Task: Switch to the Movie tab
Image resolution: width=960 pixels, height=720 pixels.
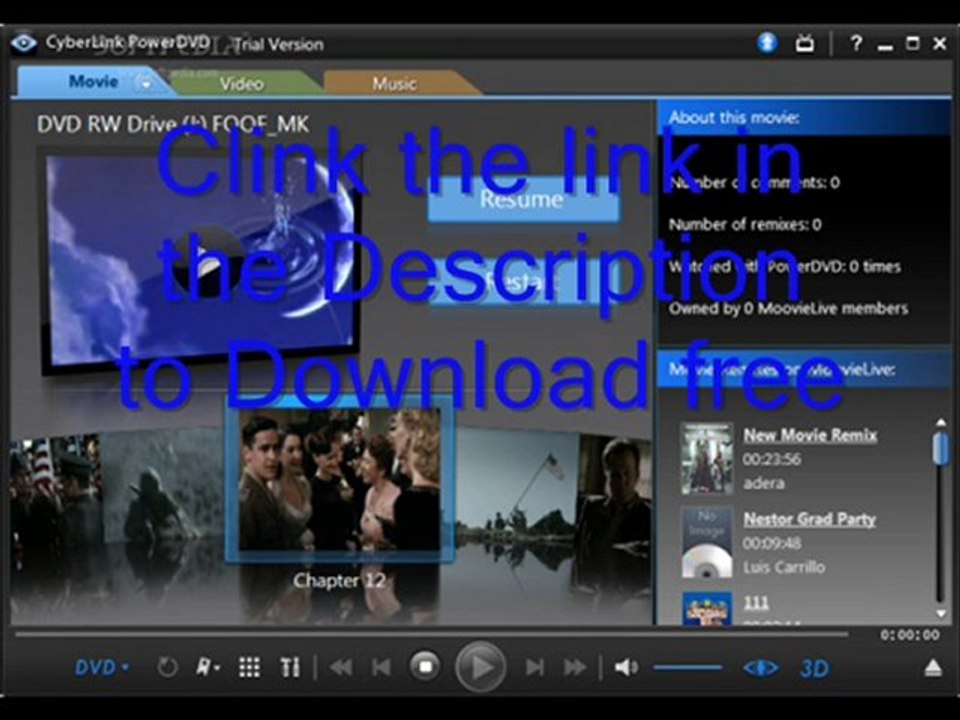Action: click(x=93, y=81)
